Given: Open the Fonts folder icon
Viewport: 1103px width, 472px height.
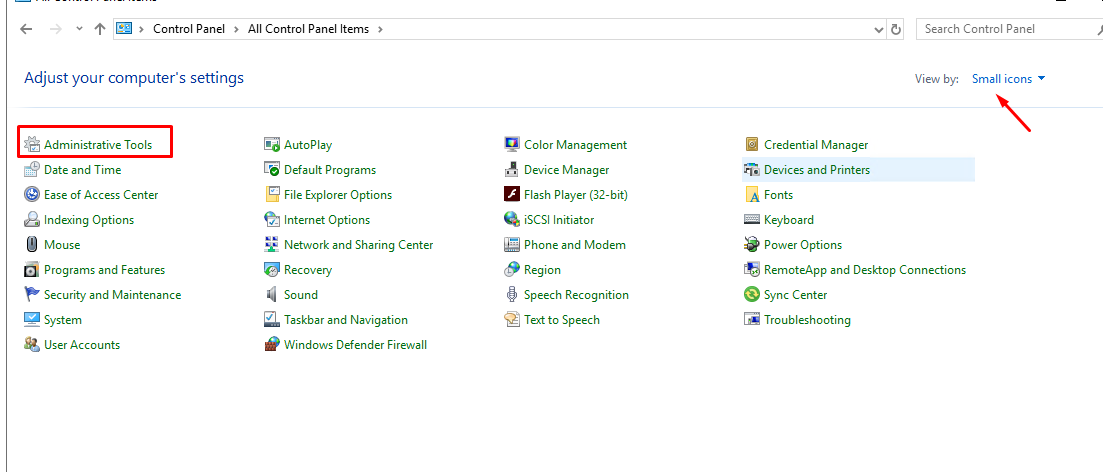Looking at the screenshot, I should pos(752,195).
